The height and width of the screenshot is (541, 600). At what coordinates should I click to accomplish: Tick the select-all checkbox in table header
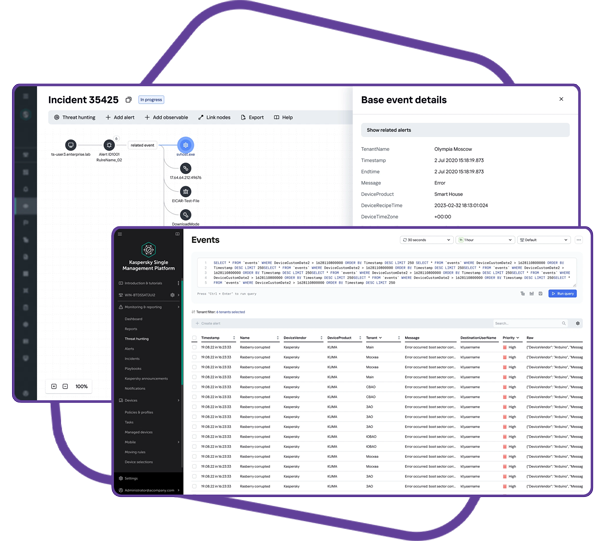[195, 338]
